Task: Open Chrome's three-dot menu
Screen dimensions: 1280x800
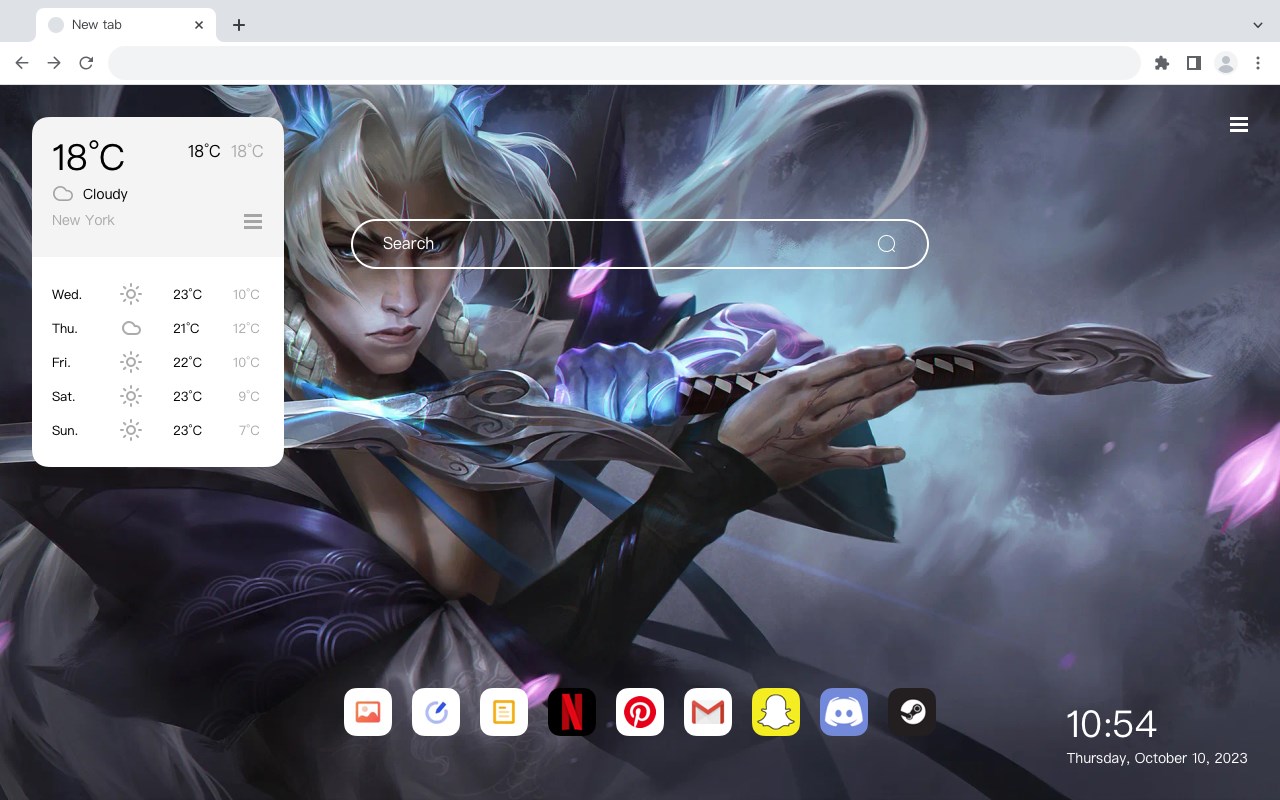Action: click(x=1258, y=63)
